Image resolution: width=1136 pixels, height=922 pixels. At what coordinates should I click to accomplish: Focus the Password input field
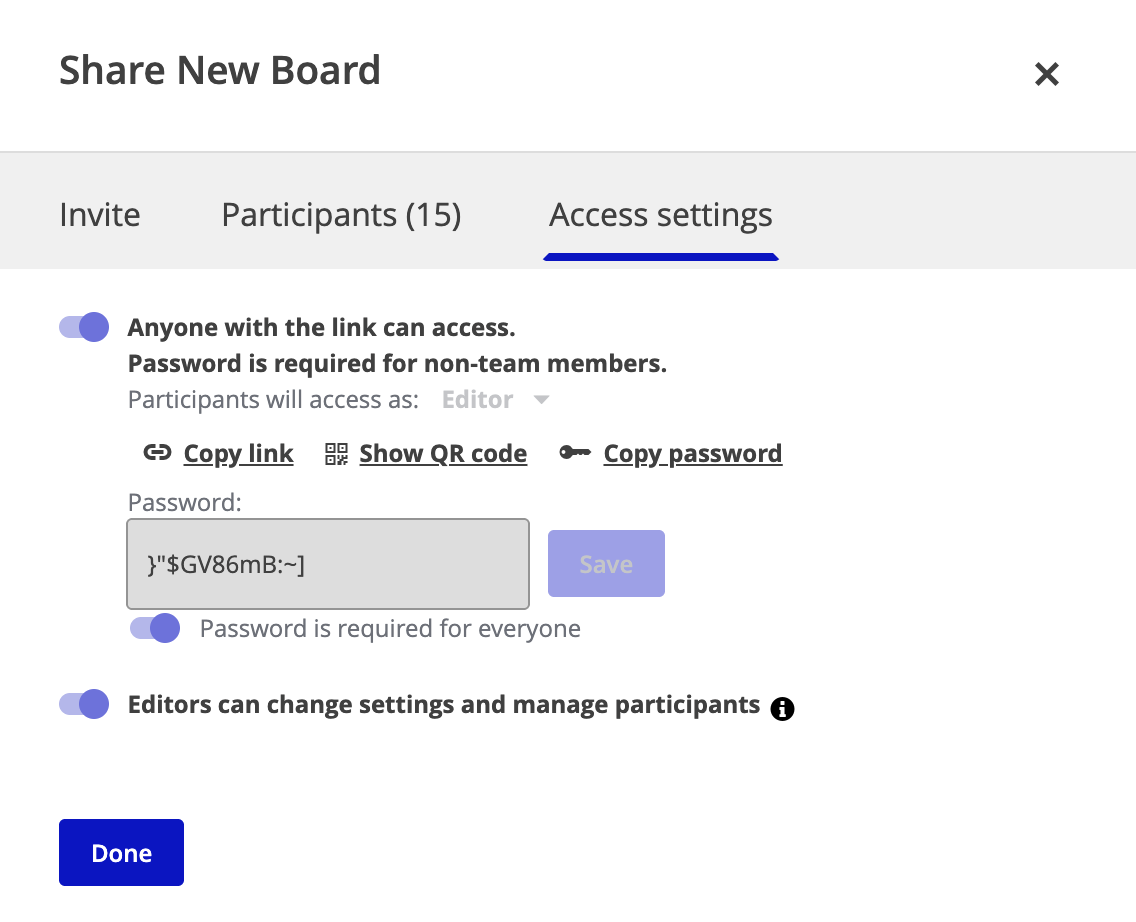[x=327, y=564]
